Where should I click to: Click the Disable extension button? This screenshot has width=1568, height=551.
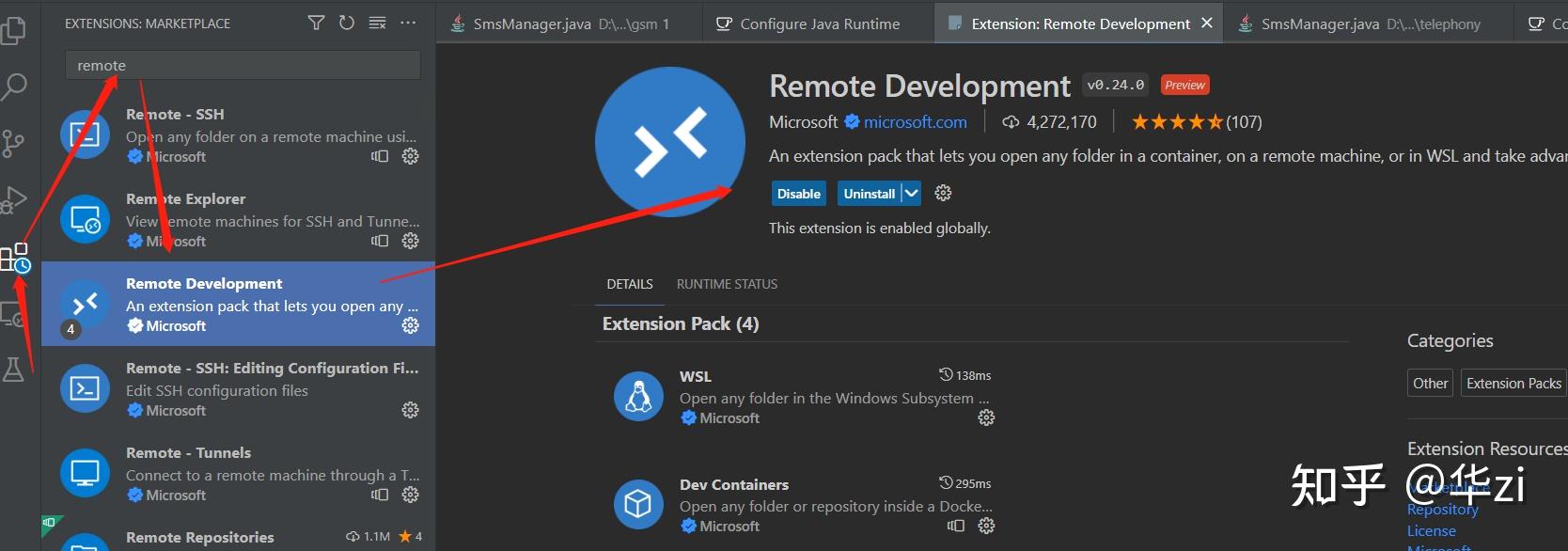pos(799,194)
